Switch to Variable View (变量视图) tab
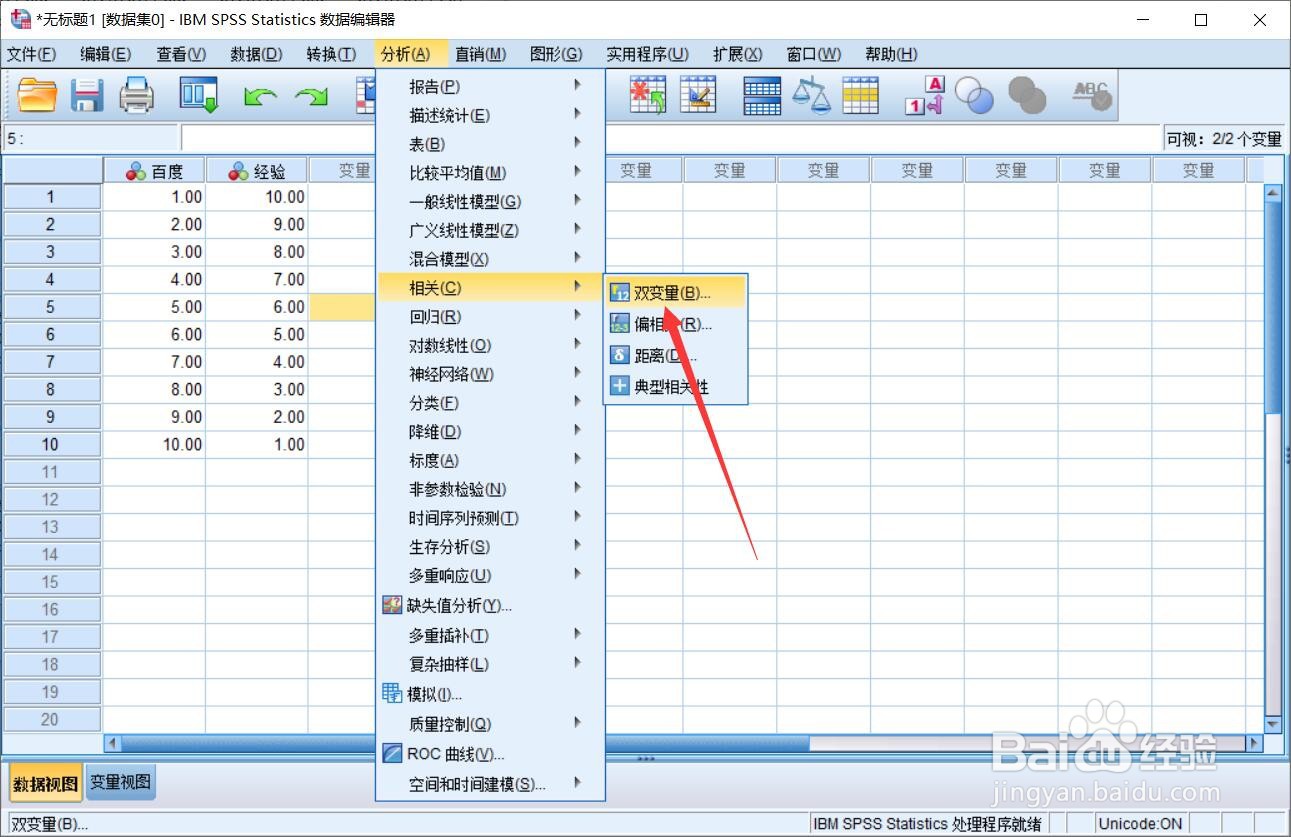The height and width of the screenshot is (837, 1291). (120, 783)
